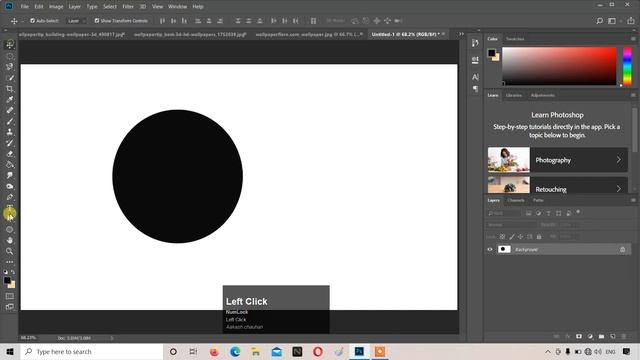640x360 pixels.
Task: Select the Clone Stamp tool
Action: (10, 132)
